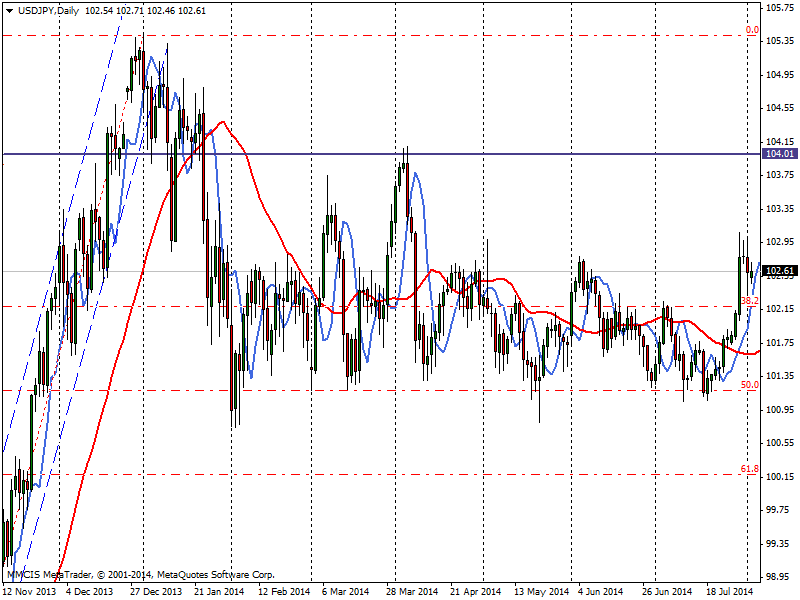Click the 4 Dec 2013 date label

(x=90, y=591)
